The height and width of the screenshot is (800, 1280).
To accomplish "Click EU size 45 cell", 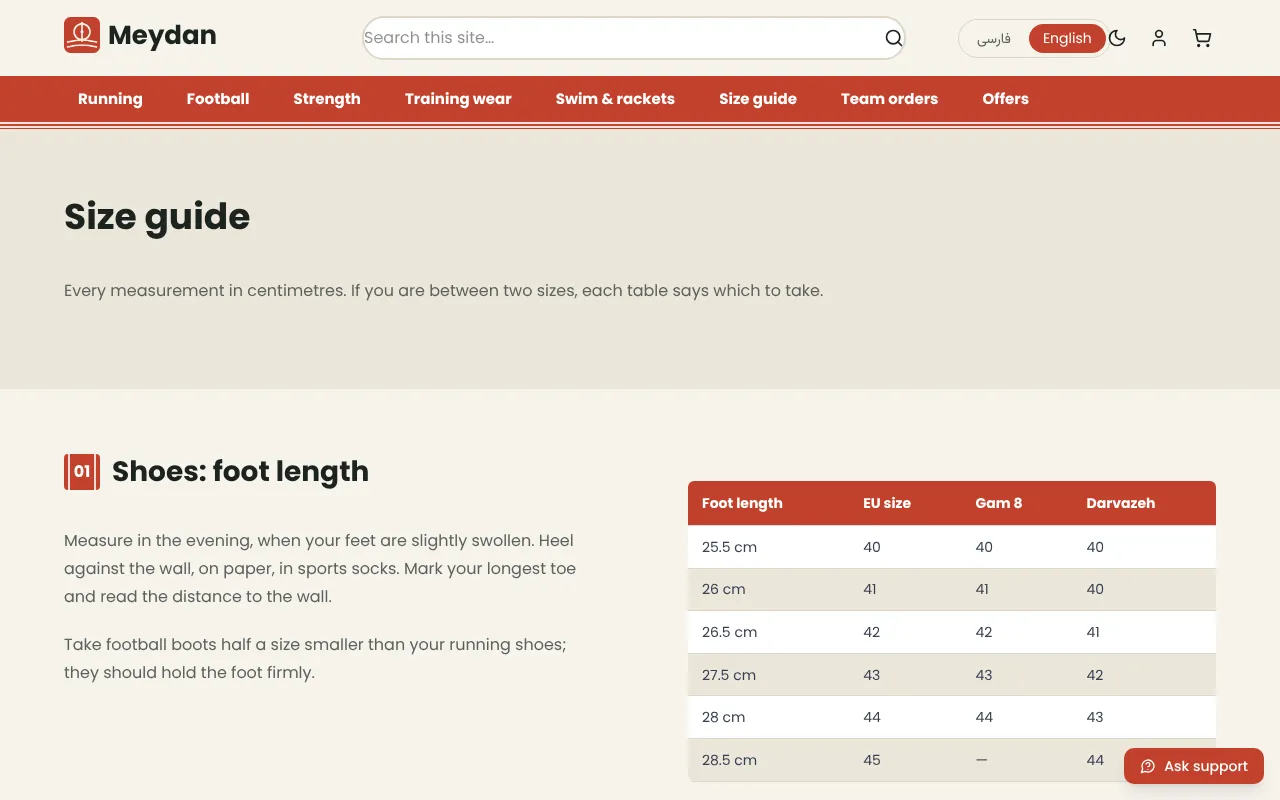I will coord(905,760).
